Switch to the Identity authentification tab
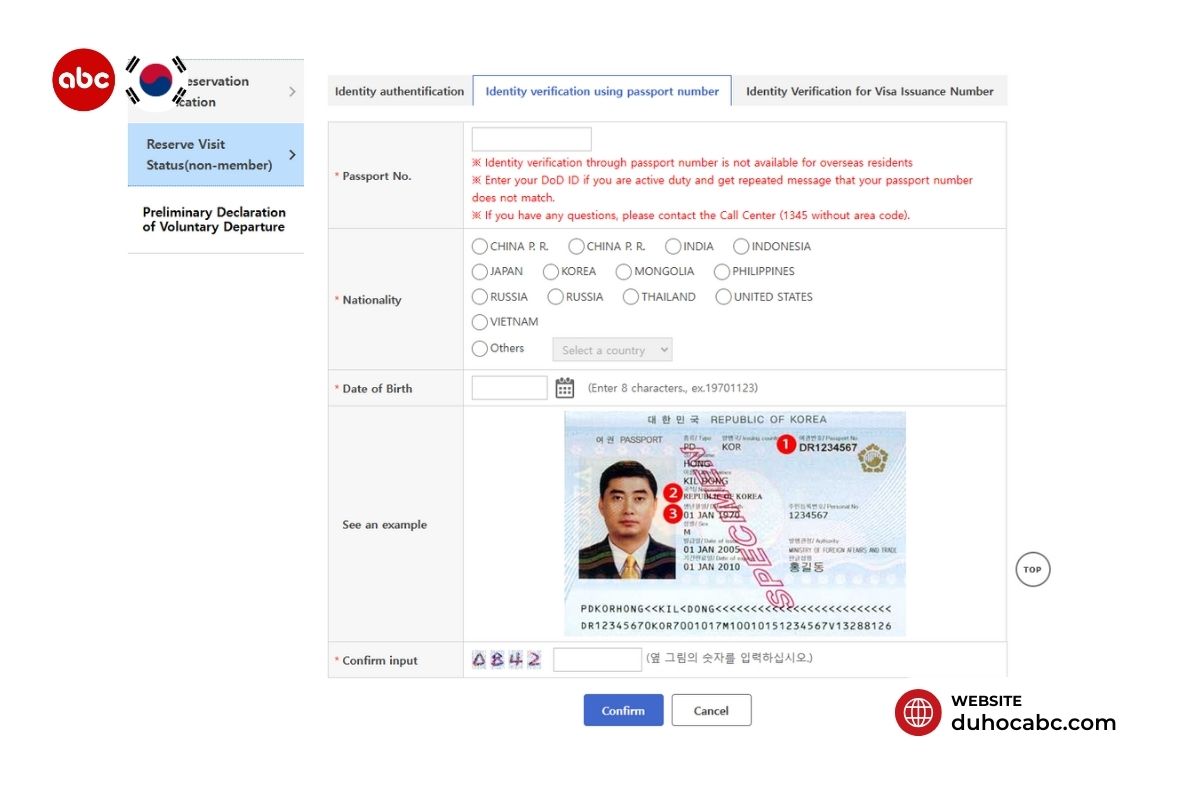The image size is (1200, 800). click(399, 91)
